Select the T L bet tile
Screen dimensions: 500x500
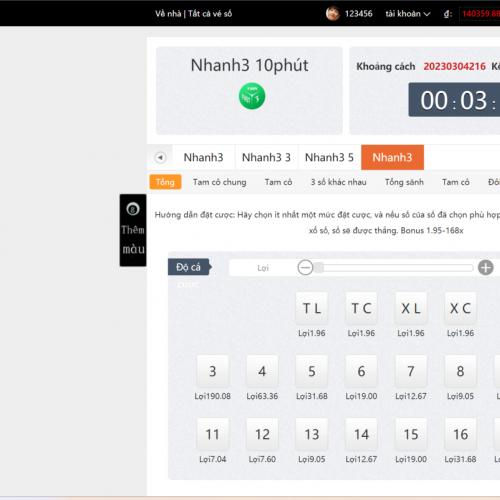(x=312, y=308)
